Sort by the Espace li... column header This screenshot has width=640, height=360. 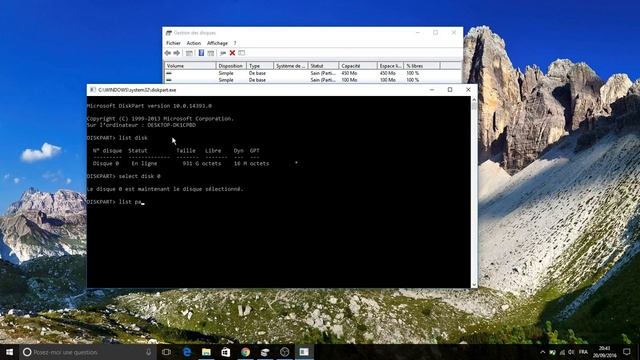tap(390, 66)
